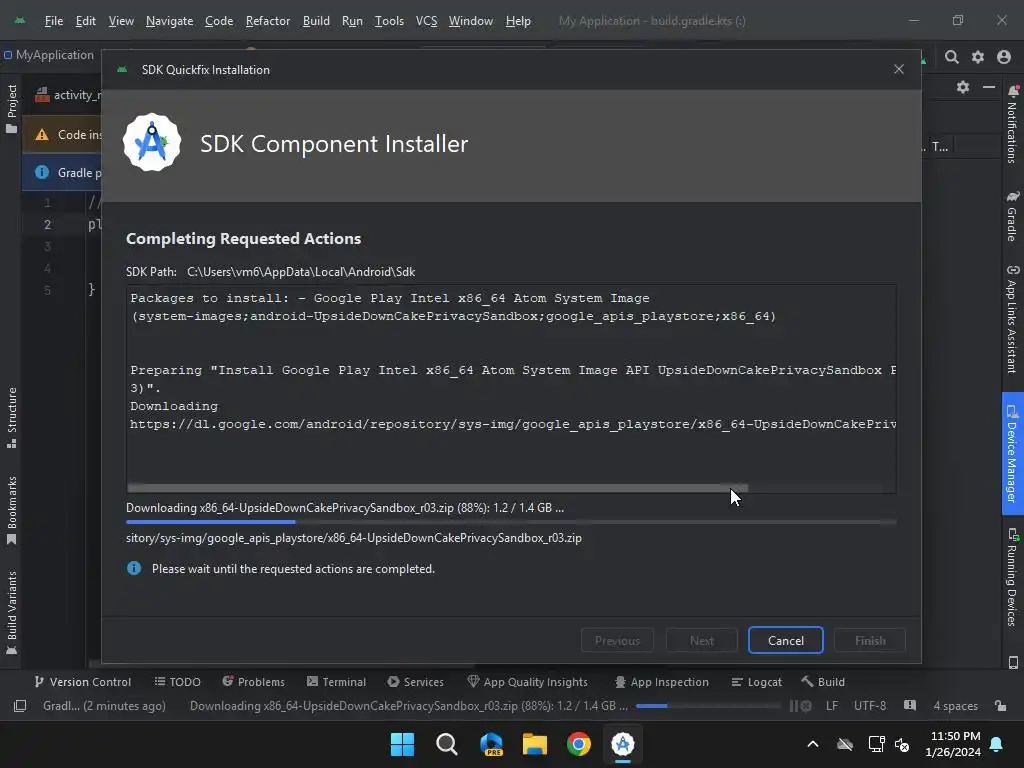Pause the background download in status bar
The width and height of the screenshot is (1024, 768).
[793, 706]
